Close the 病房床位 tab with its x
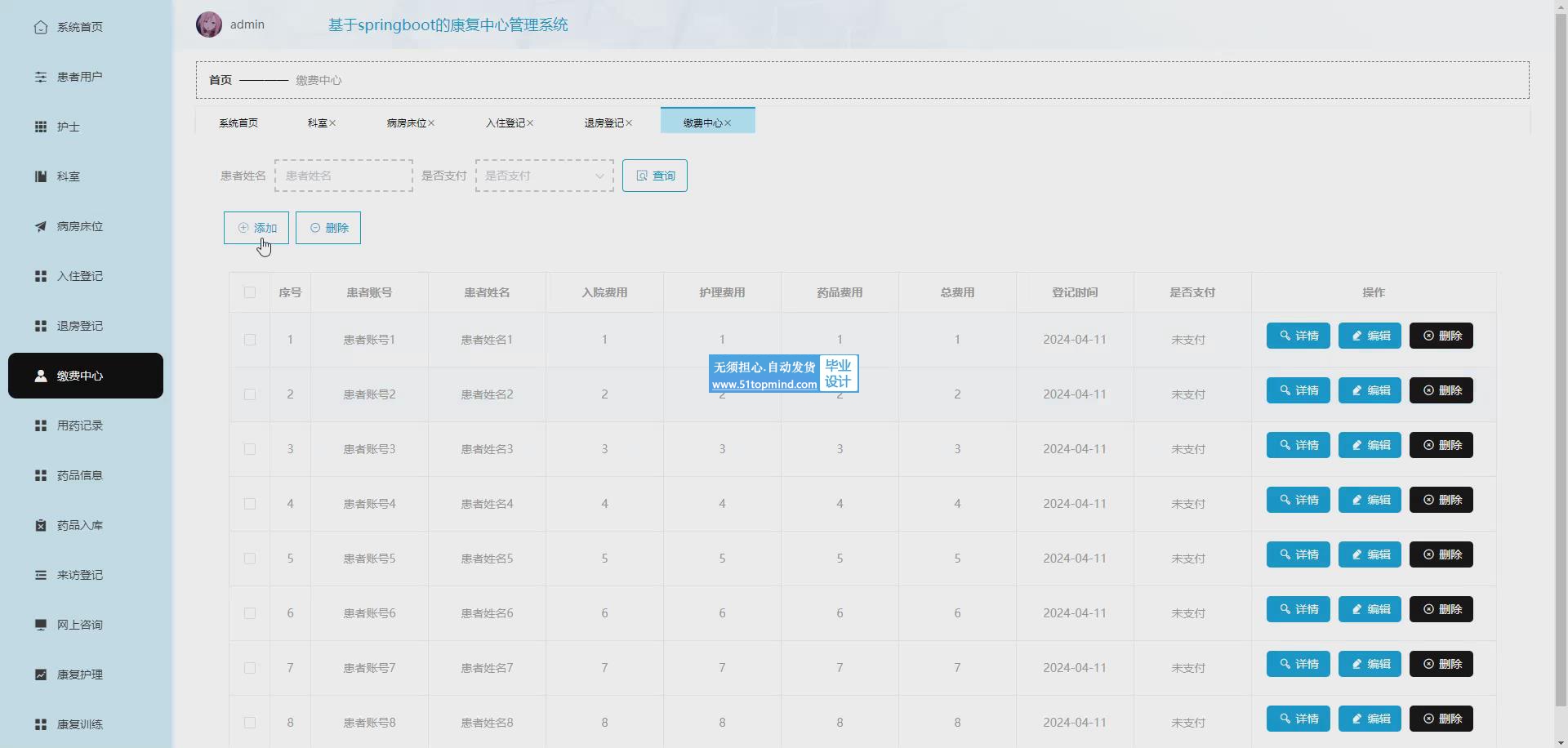 point(431,123)
